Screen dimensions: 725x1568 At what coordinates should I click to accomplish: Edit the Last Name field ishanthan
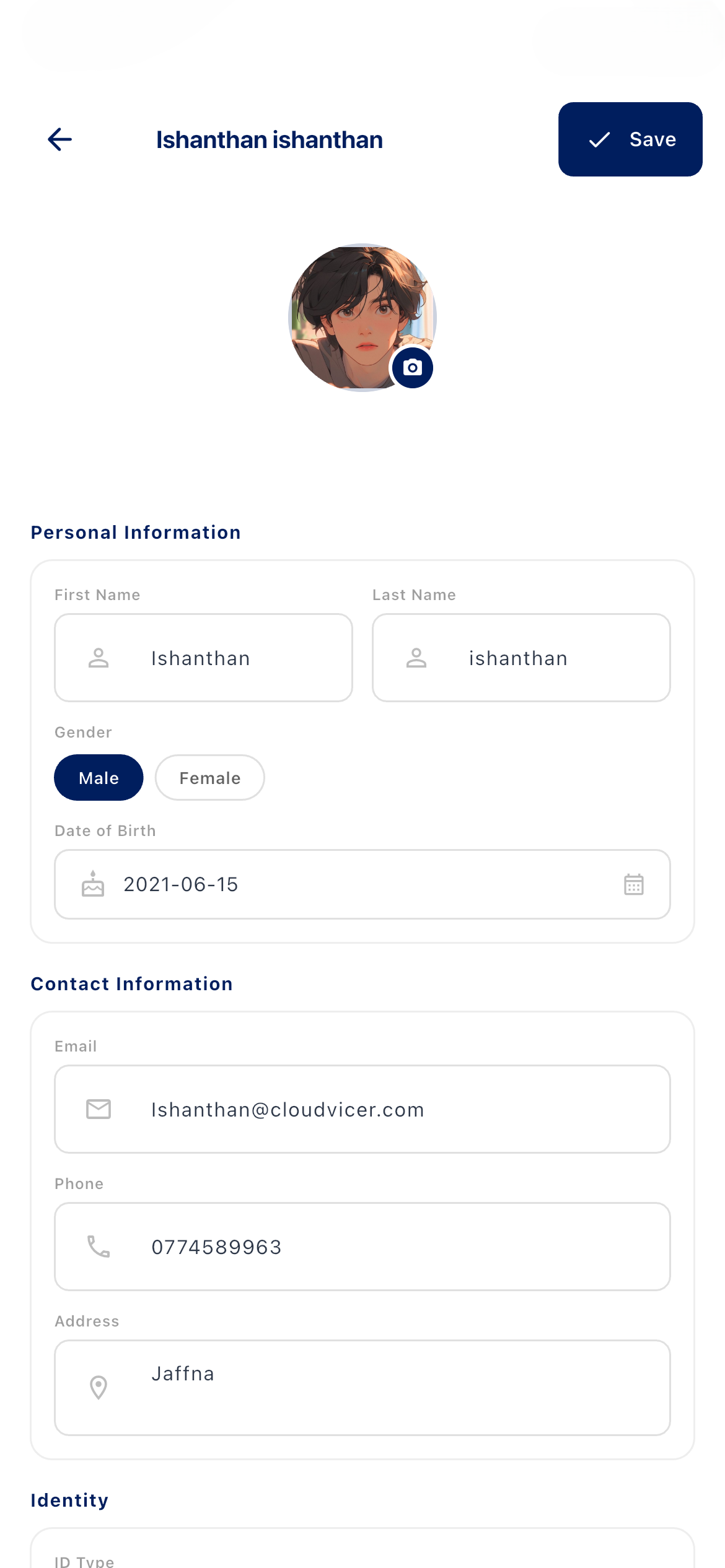pos(521,658)
